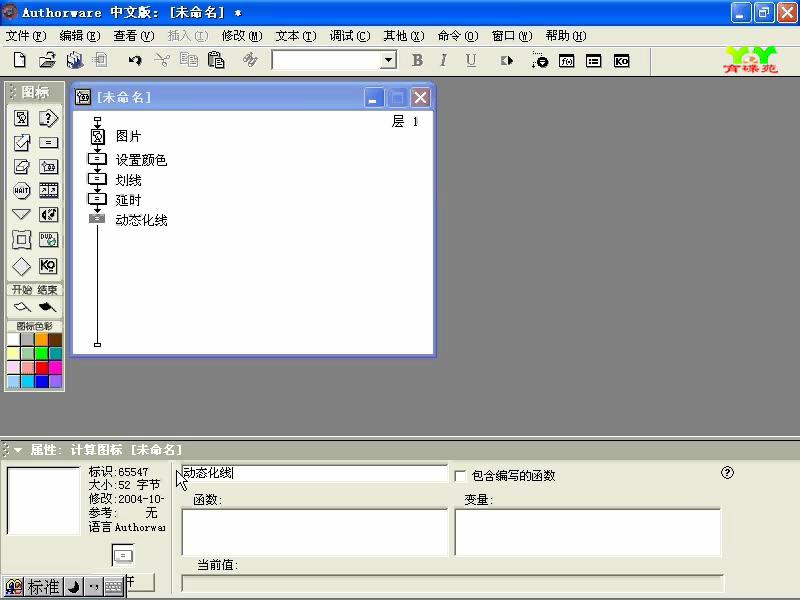Screen dimensions: 800x600
Task: Choose the brown icon color swatch
Action: coord(55,340)
